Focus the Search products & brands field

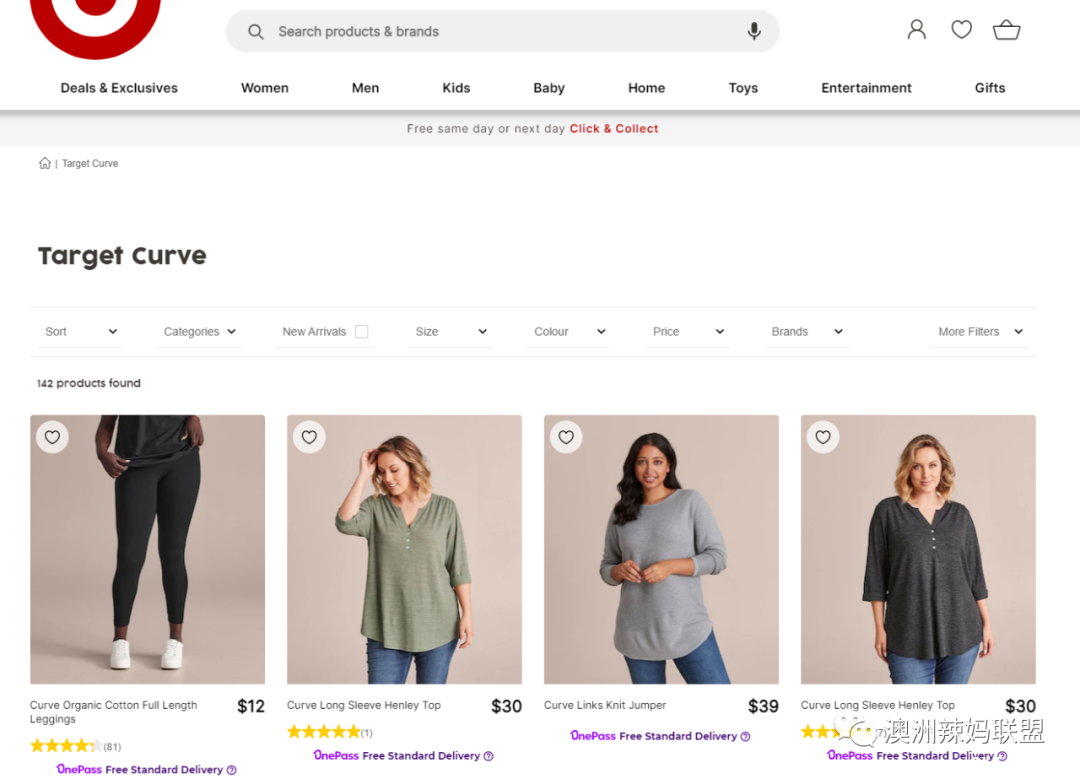click(x=503, y=31)
